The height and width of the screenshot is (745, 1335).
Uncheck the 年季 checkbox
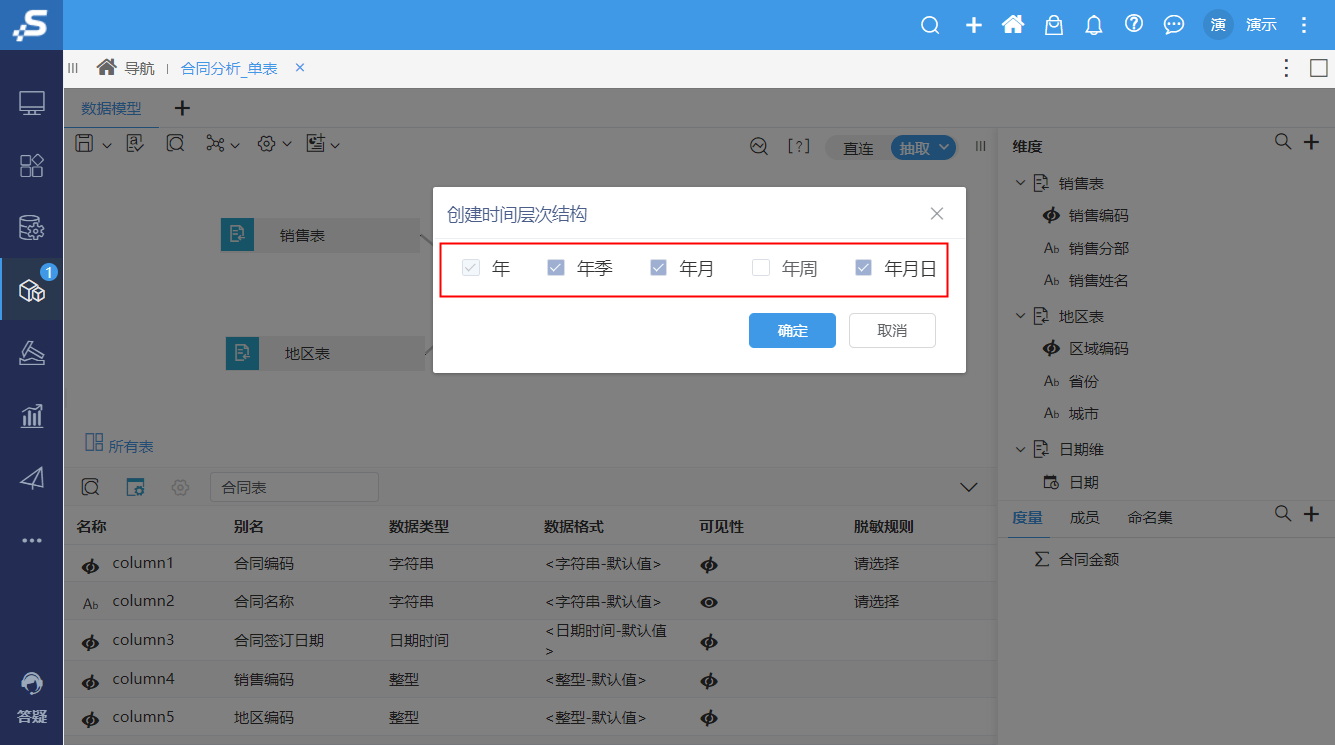click(x=555, y=267)
